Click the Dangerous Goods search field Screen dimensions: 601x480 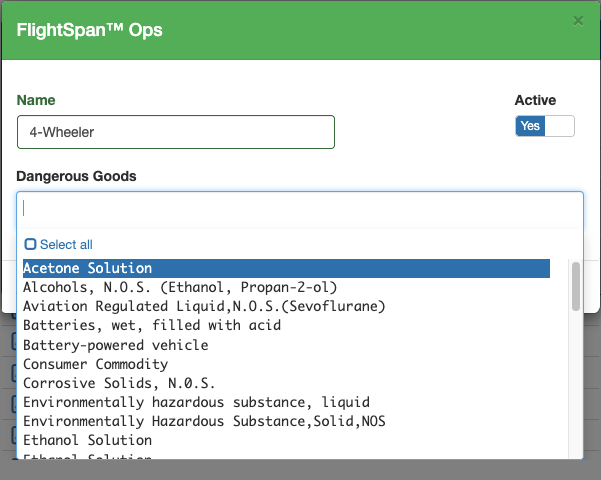(300, 209)
